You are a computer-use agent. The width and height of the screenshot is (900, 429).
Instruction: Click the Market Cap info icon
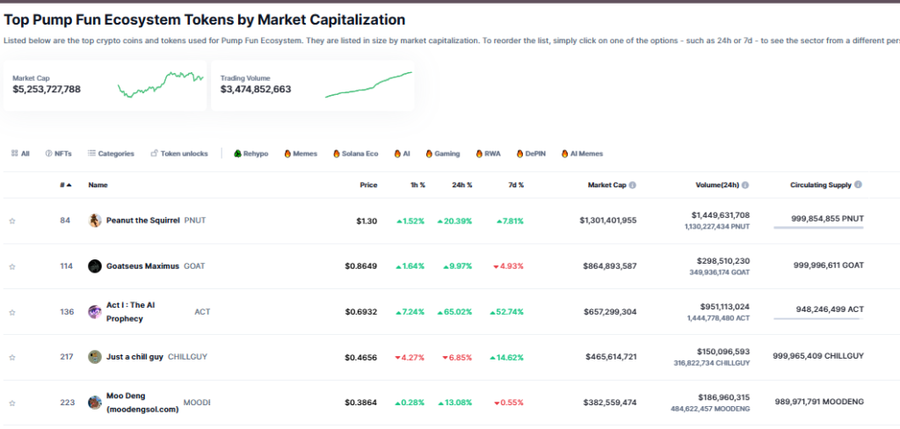coord(632,185)
